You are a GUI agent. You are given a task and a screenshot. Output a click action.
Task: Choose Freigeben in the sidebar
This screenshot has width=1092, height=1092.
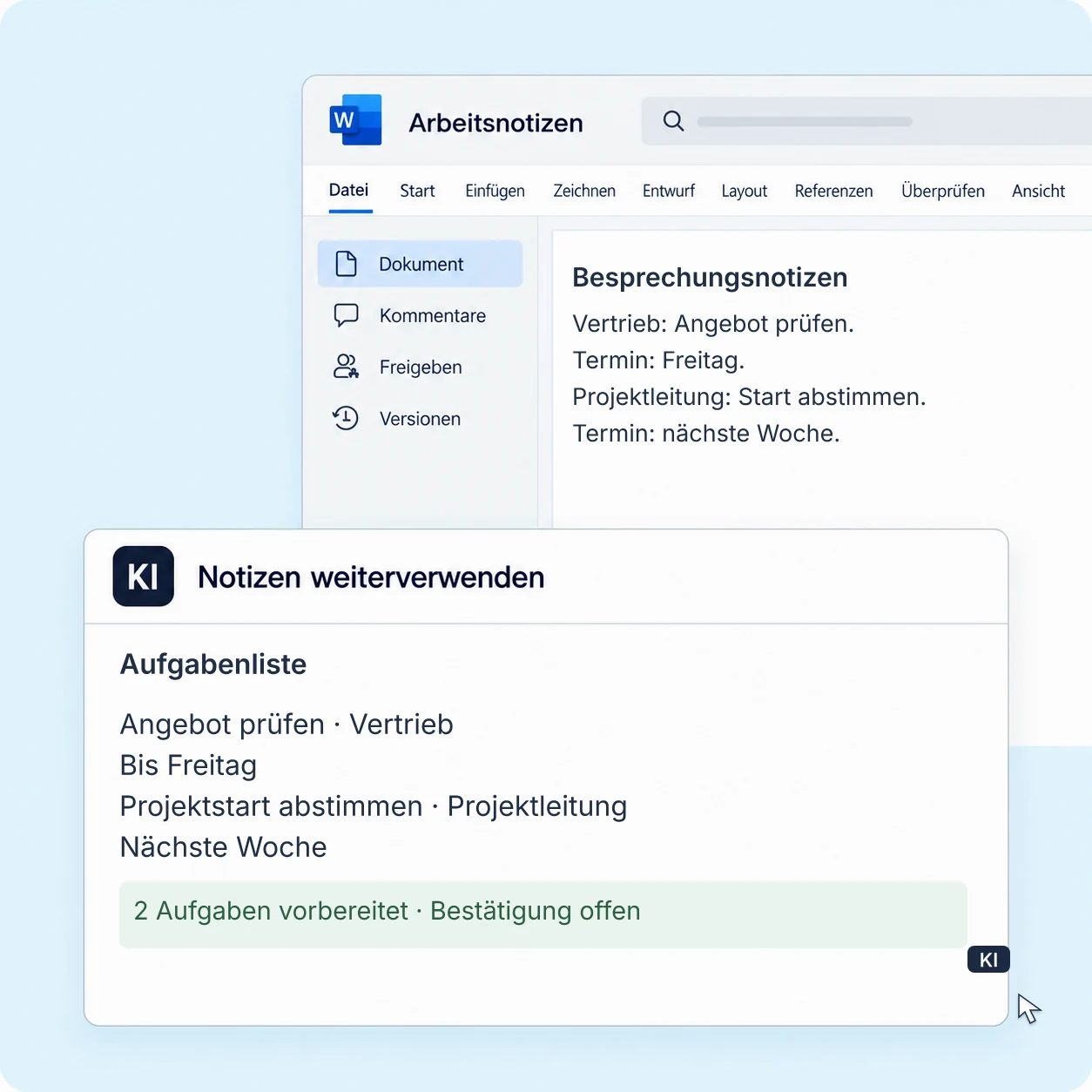click(420, 367)
